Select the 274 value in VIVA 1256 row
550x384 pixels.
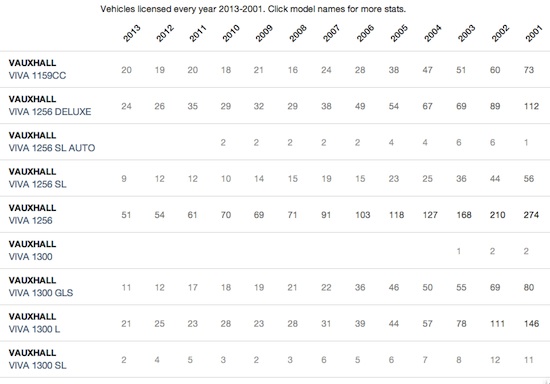pyautogui.click(x=531, y=215)
